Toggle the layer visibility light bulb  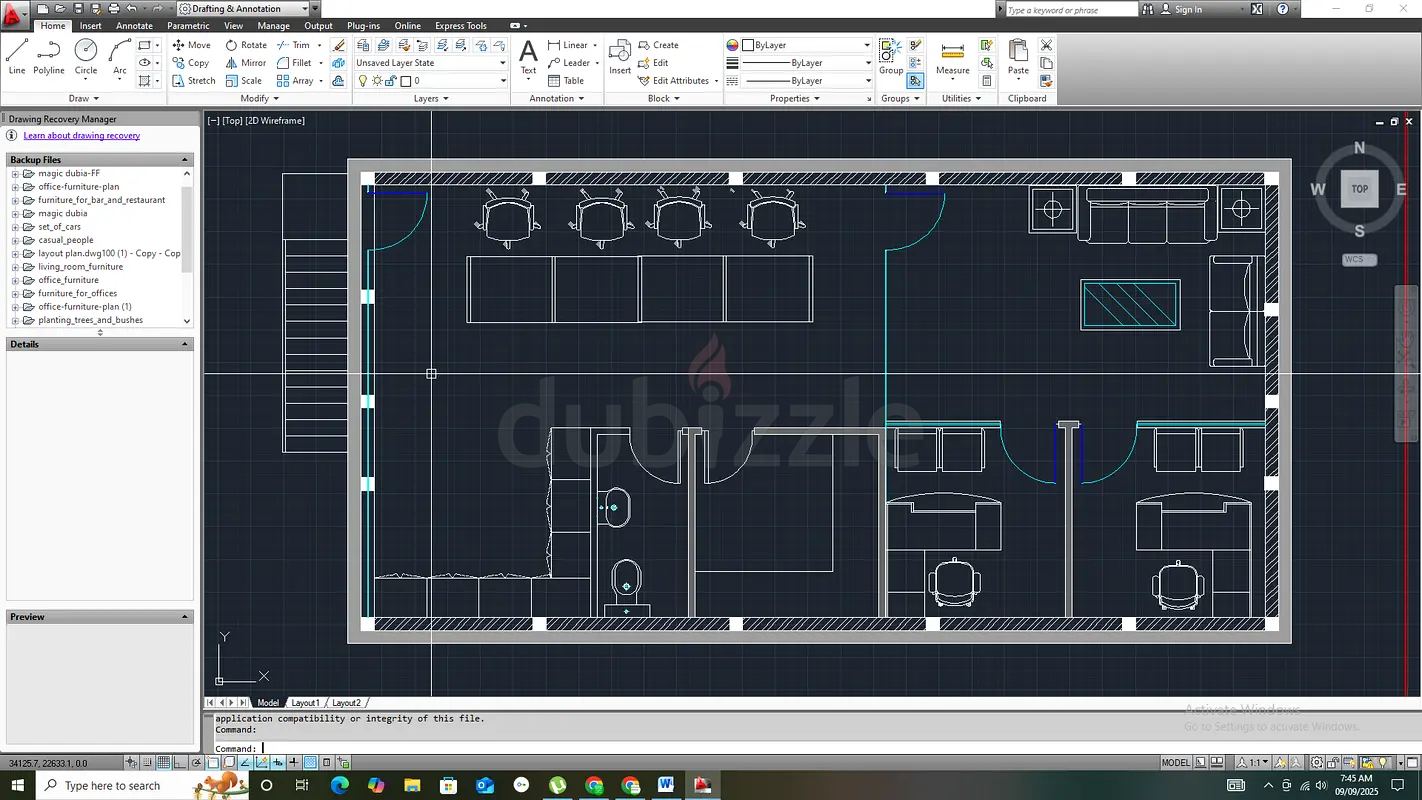[364, 81]
